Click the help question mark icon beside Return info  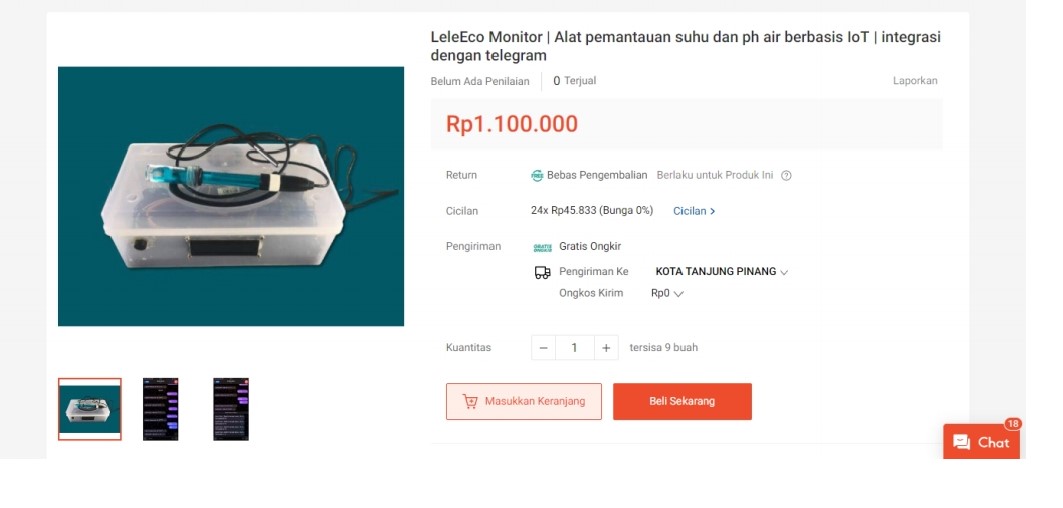786,176
